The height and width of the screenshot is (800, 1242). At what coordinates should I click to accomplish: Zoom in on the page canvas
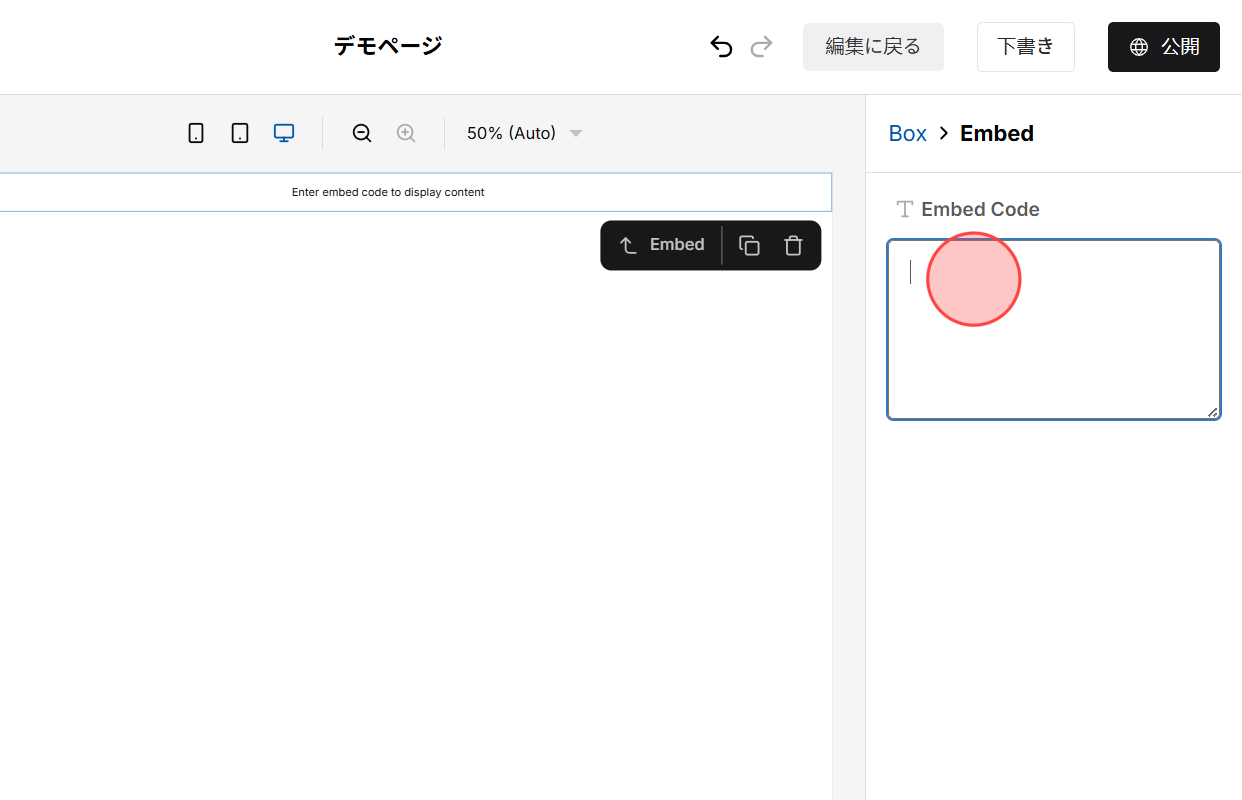(405, 132)
